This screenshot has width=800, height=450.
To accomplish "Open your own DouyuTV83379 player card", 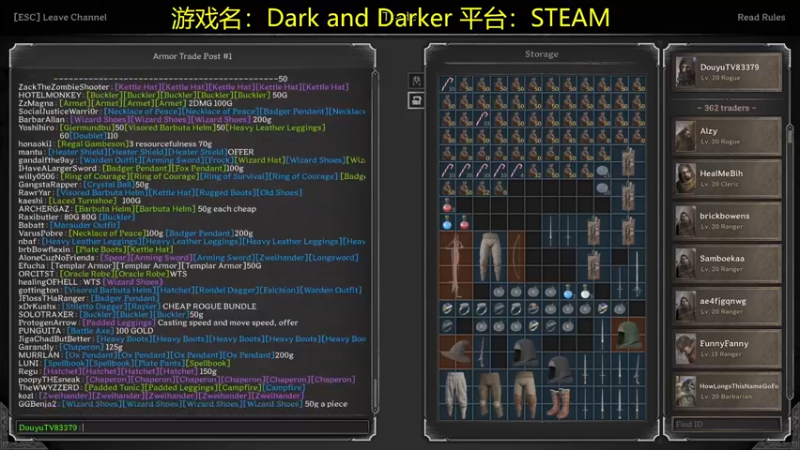I will 727,72.
